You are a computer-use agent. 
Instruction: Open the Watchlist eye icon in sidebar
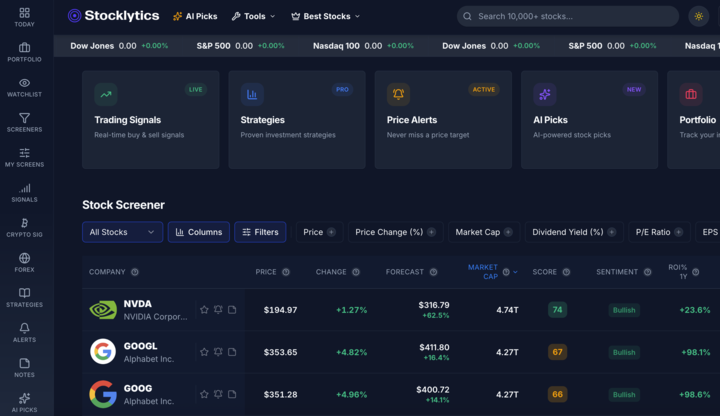pos(24,87)
